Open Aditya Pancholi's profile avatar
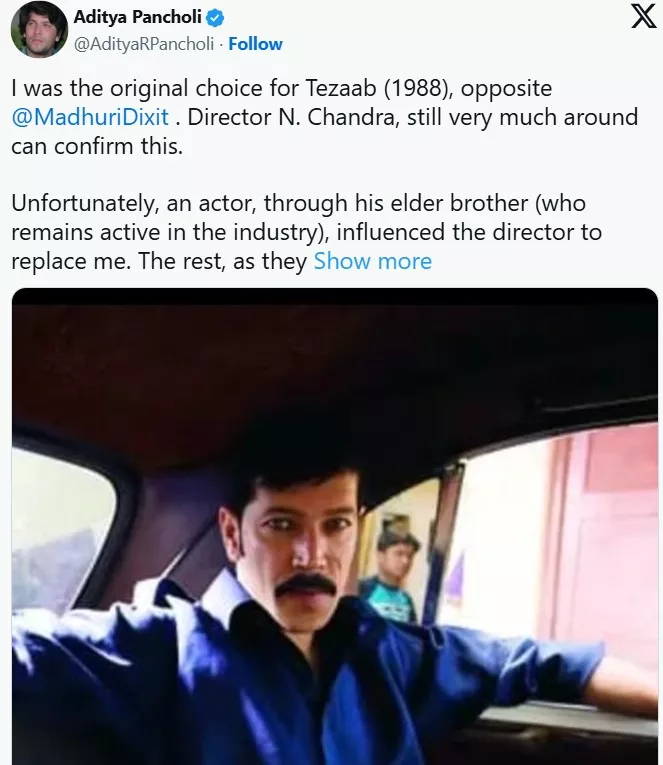Image resolution: width=663 pixels, height=765 pixels. [38, 30]
